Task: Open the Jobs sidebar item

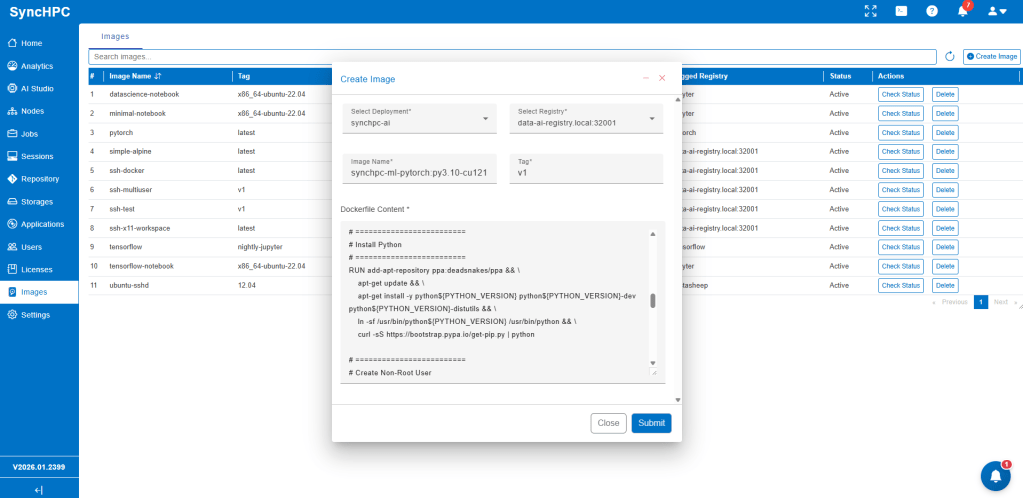Action: pyautogui.click(x=31, y=133)
